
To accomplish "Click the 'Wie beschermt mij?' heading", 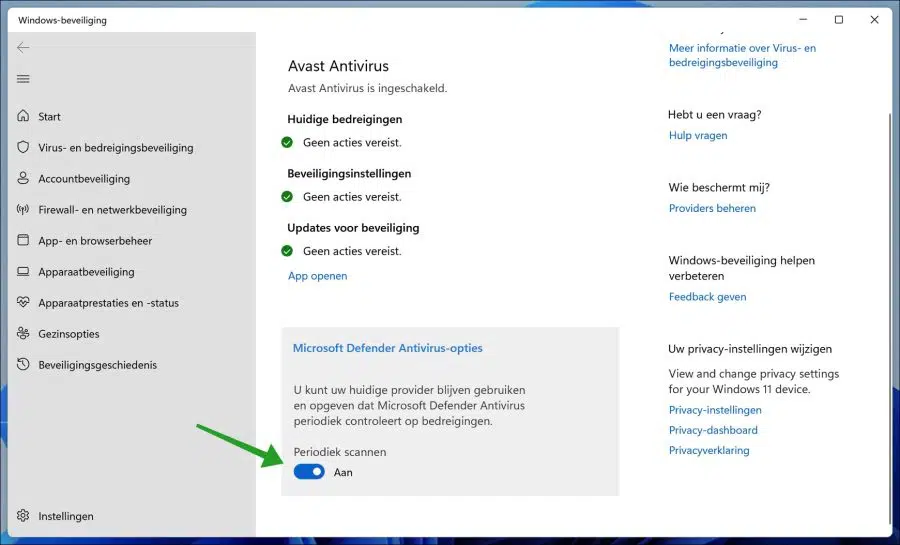I will tap(719, 188).
